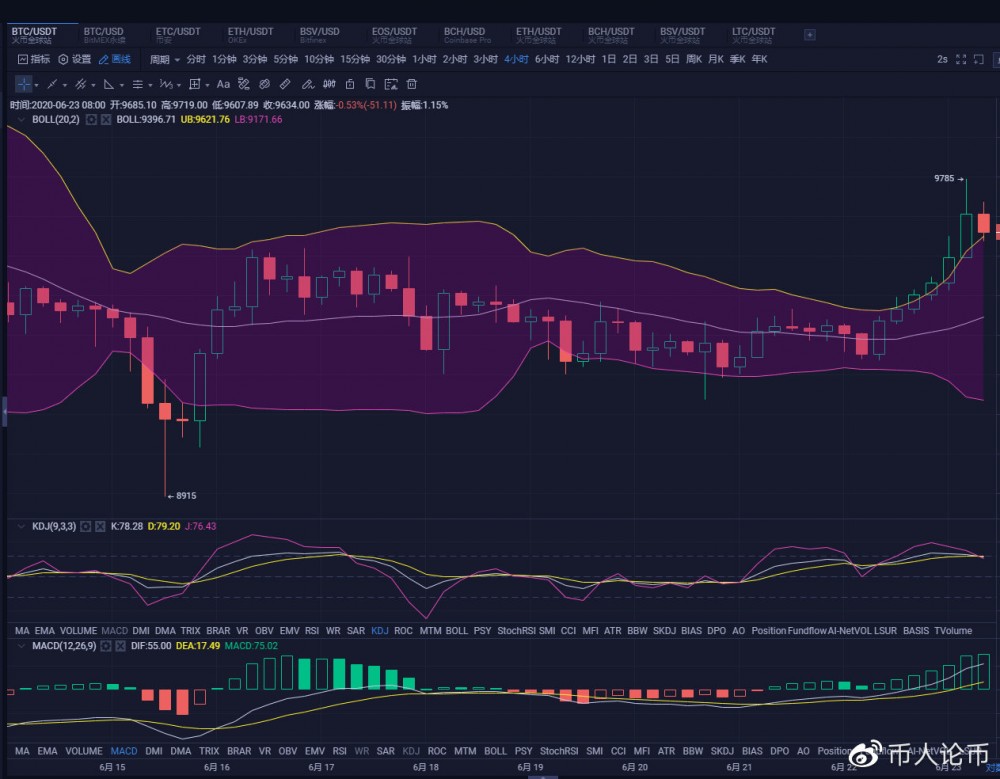Click the trash icon to delete drawings

point(411,84)
